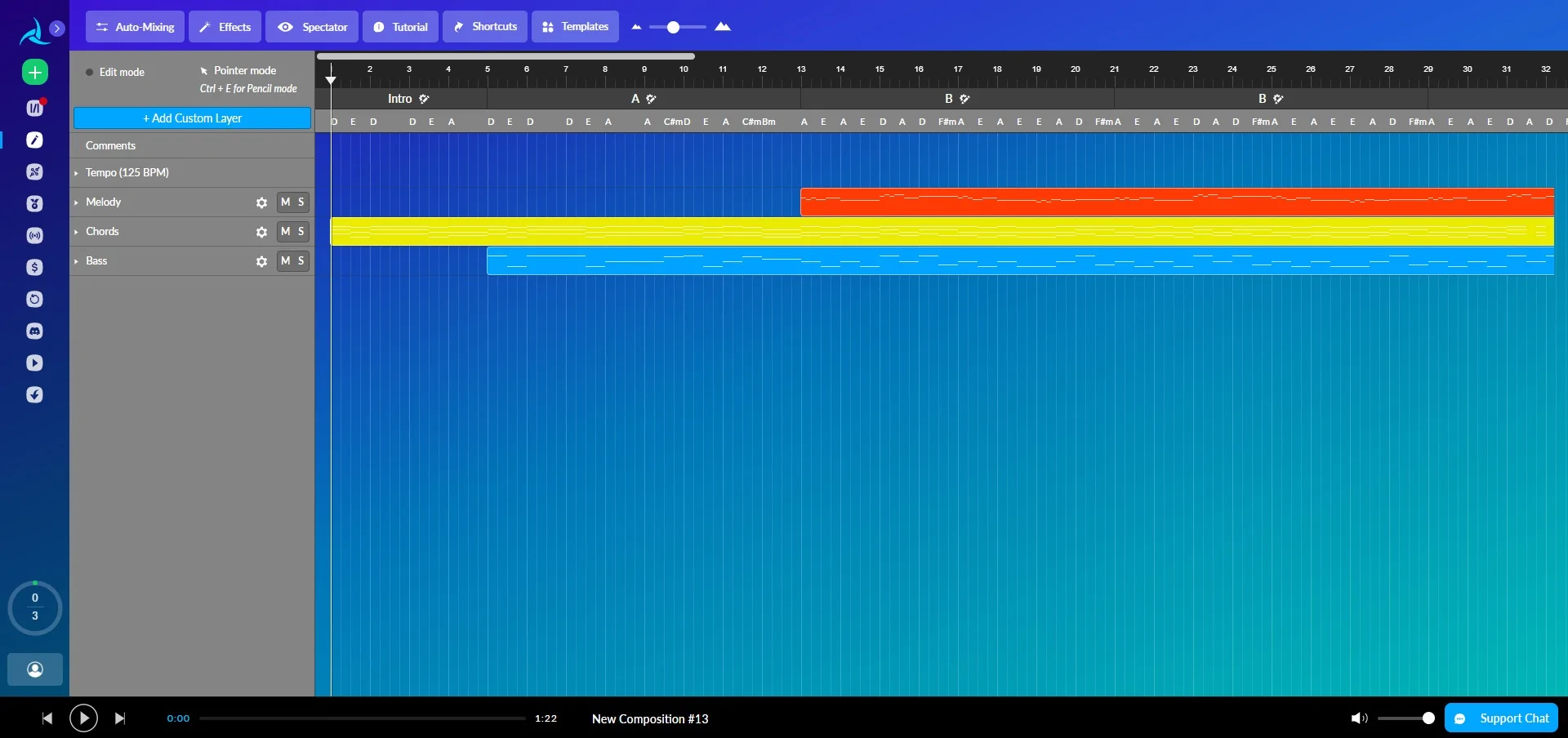Click the small mountain zoom-out icon
The width and height of the screenshot is (1568, 738).
tap(636, 27)
